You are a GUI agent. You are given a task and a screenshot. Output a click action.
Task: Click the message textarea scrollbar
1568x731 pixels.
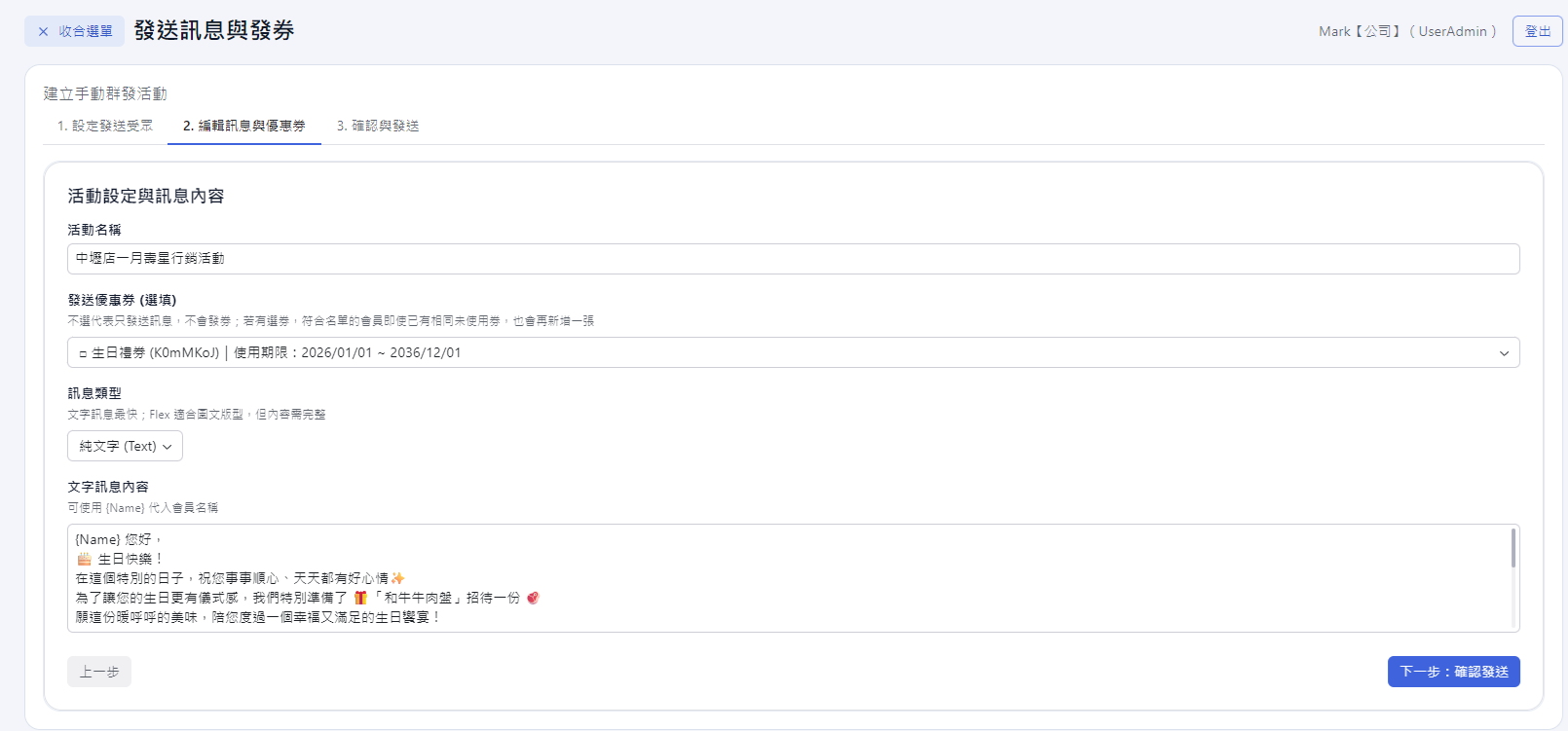(x=1512, y=548)
